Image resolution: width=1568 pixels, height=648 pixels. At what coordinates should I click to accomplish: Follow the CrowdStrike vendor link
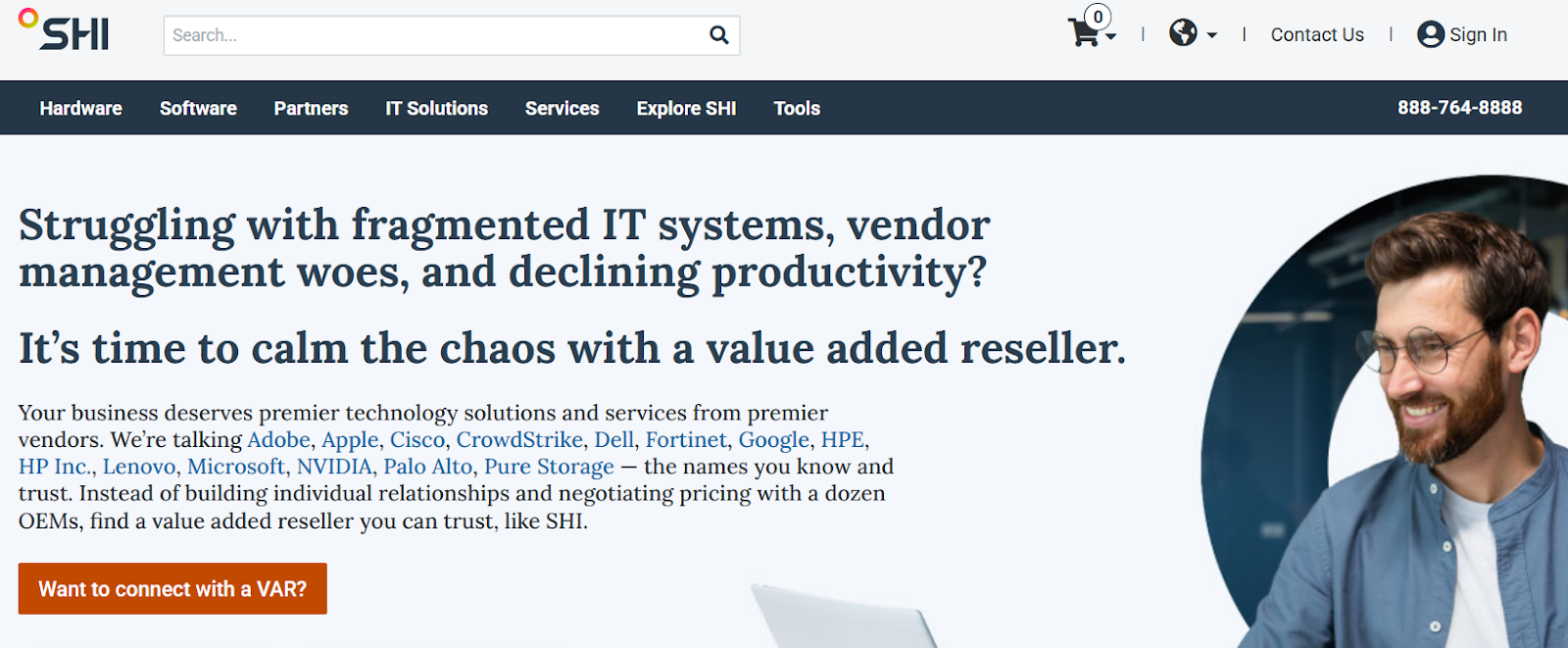(x=519, y=439)
